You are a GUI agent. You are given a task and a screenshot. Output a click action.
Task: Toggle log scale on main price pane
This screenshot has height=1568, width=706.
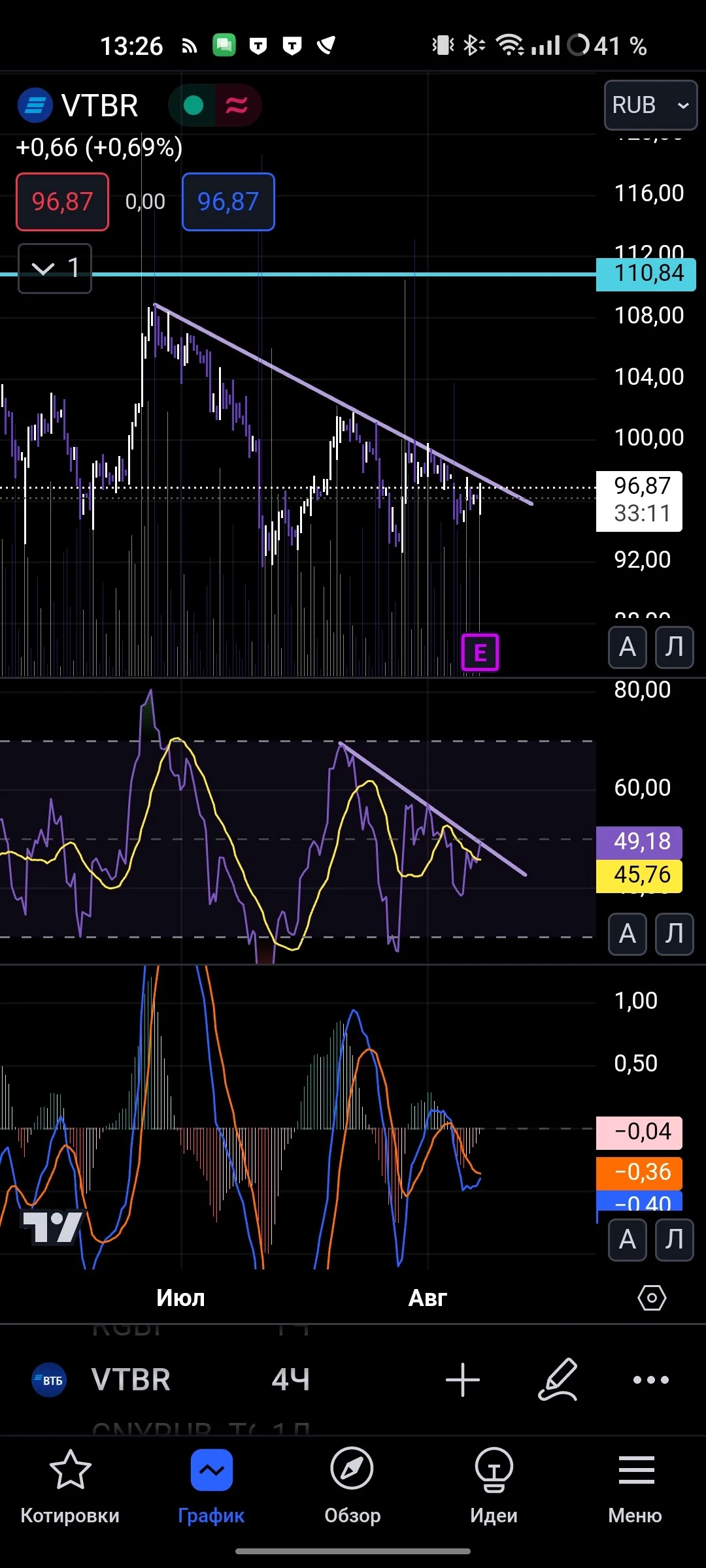(674, 647)
